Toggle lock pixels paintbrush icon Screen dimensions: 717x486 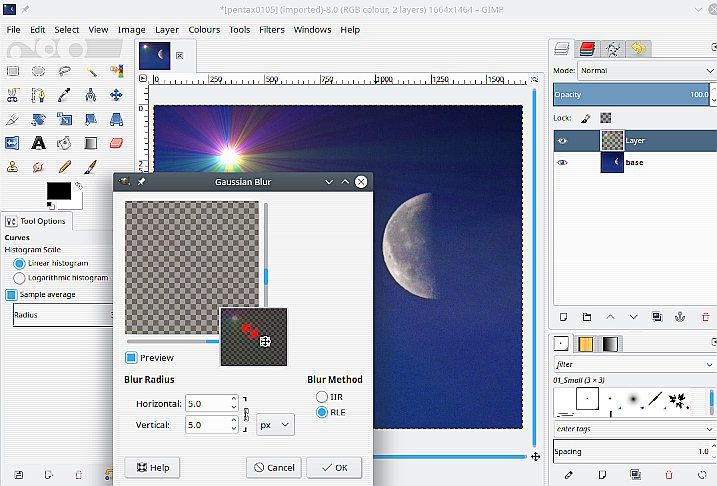586,118
